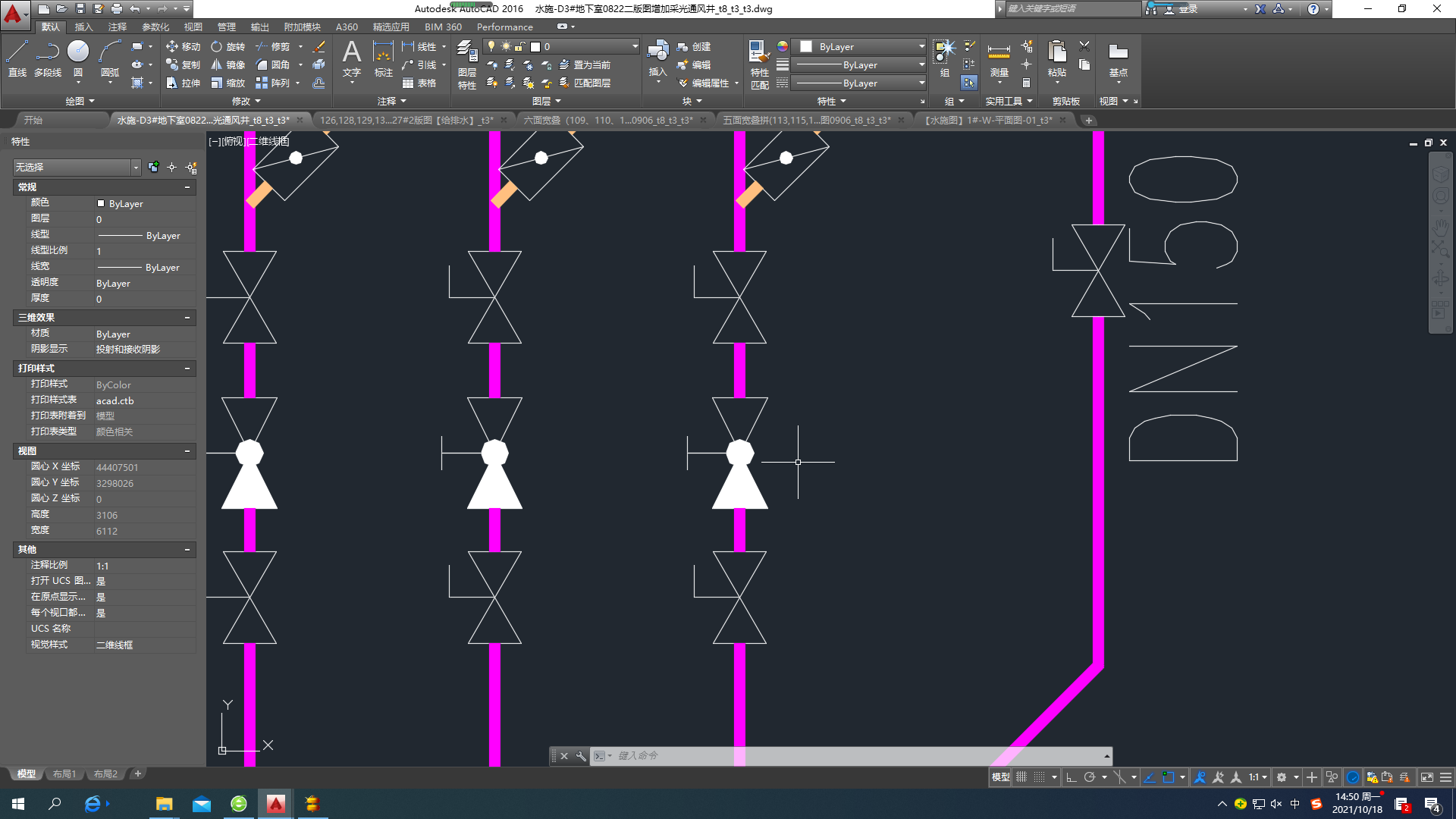Toggle ortho mode in status bar
This screenshot has height=819, width=1456.
(x=1071, y=777)
